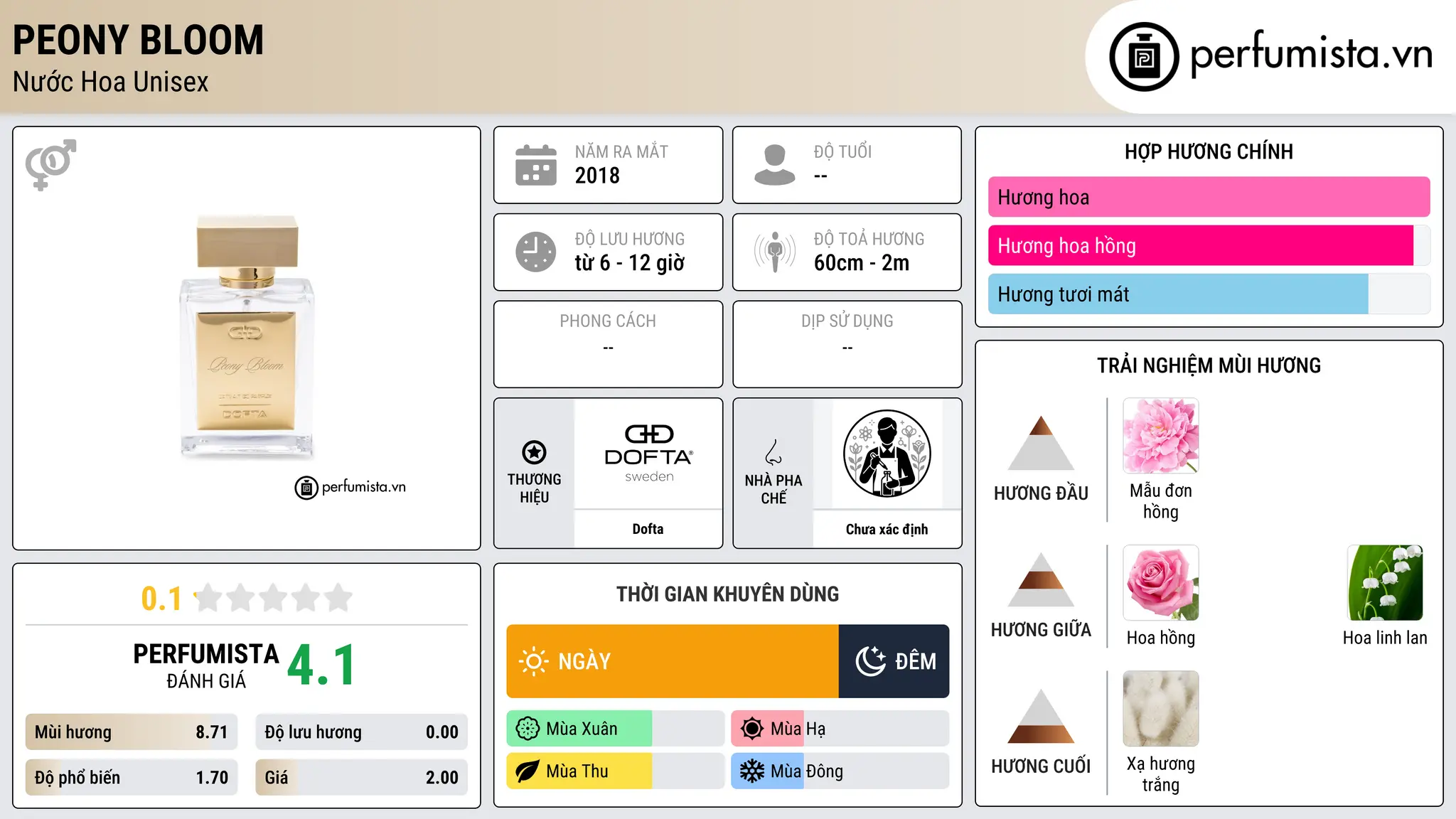Click the PERFUMISTA ĐÁNH GIÁ label
The image size is (1456, 819).
[x=206, y=665]
